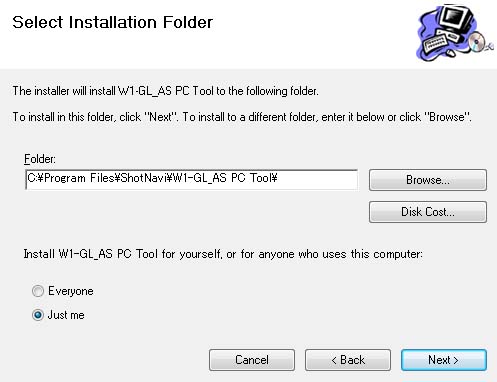Select the Just me radio button
Image resolution: width=497 pixels, height=382 pixels.
point(38,315)
